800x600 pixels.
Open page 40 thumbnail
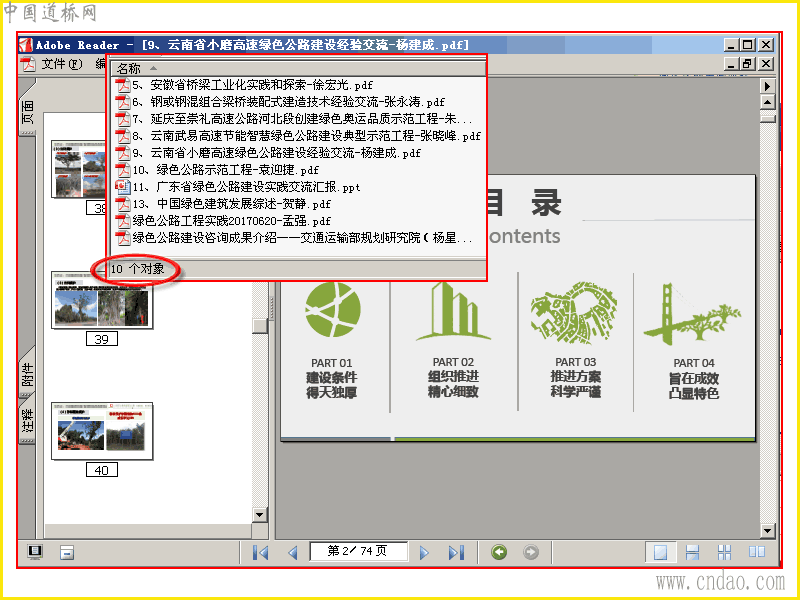tap(102, 431)
